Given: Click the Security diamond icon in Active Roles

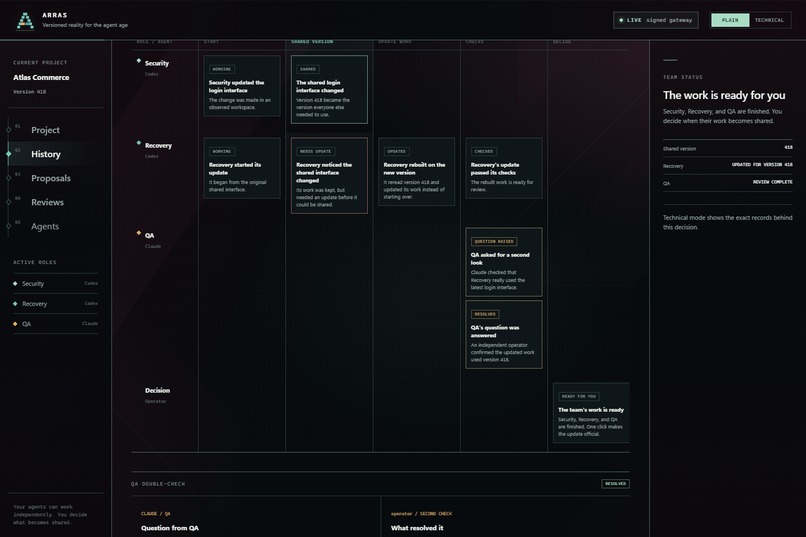Looking at the screenshot, I should point(15,284).
